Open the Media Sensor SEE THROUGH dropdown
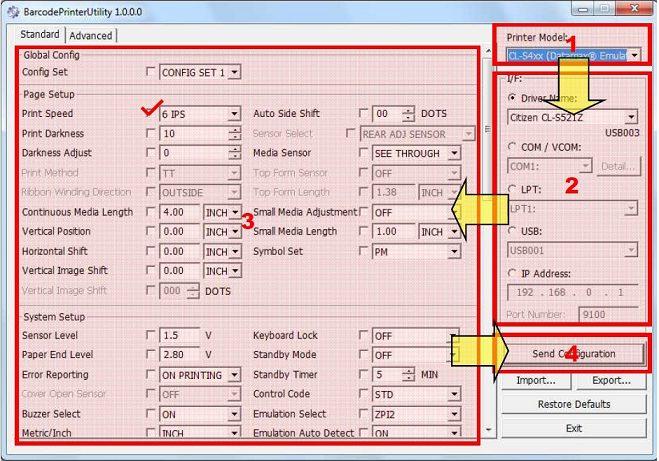 [454, 154]
